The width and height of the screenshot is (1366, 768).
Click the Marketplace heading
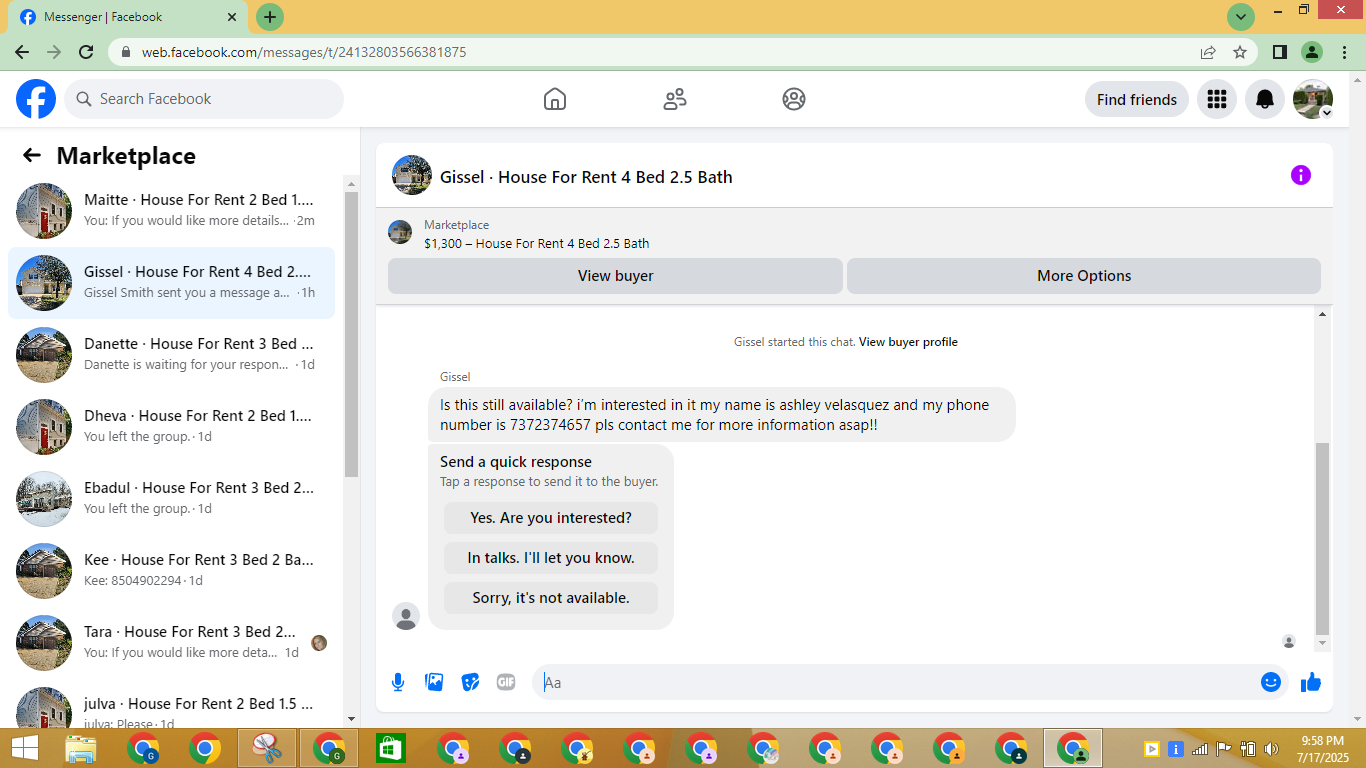(126, 156)
